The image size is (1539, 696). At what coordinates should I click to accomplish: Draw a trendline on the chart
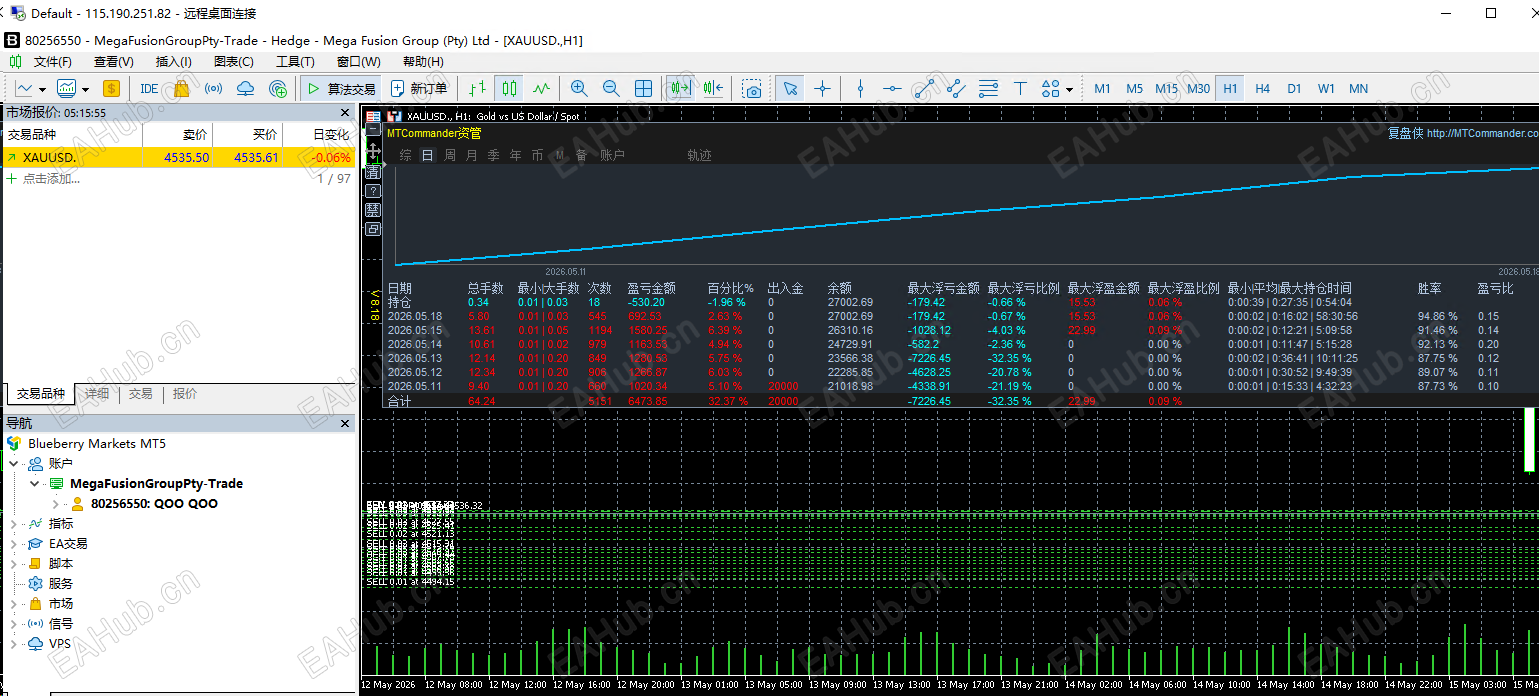tap(925, 88)
